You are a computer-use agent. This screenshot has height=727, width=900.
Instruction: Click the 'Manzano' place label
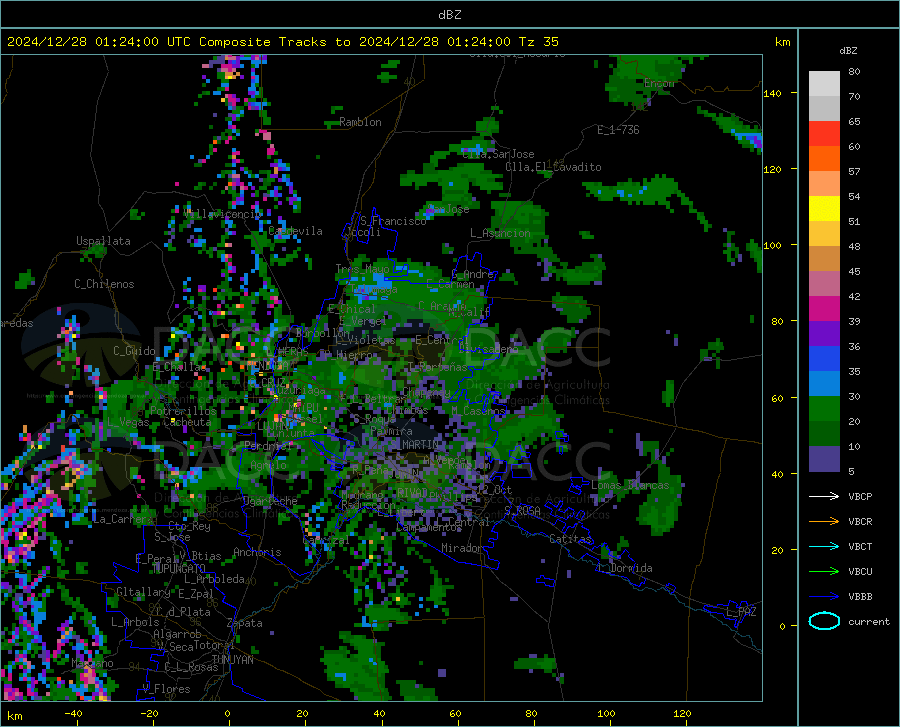pyautogui.click(x=92, y=663)
